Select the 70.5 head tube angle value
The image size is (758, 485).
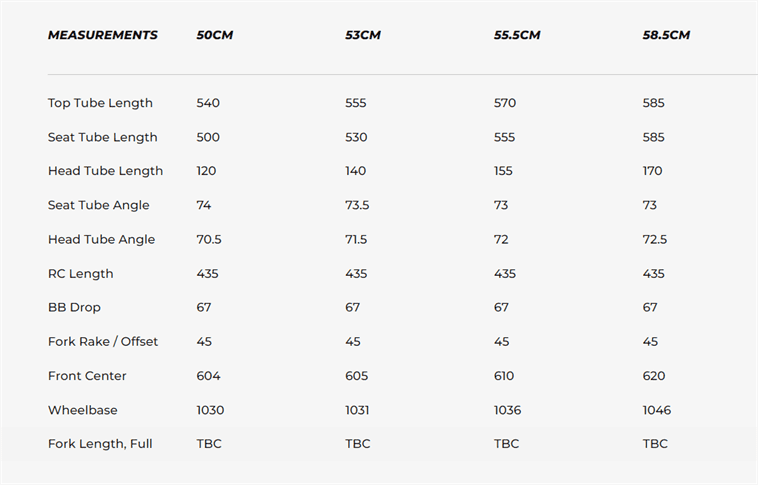(210, 240)
